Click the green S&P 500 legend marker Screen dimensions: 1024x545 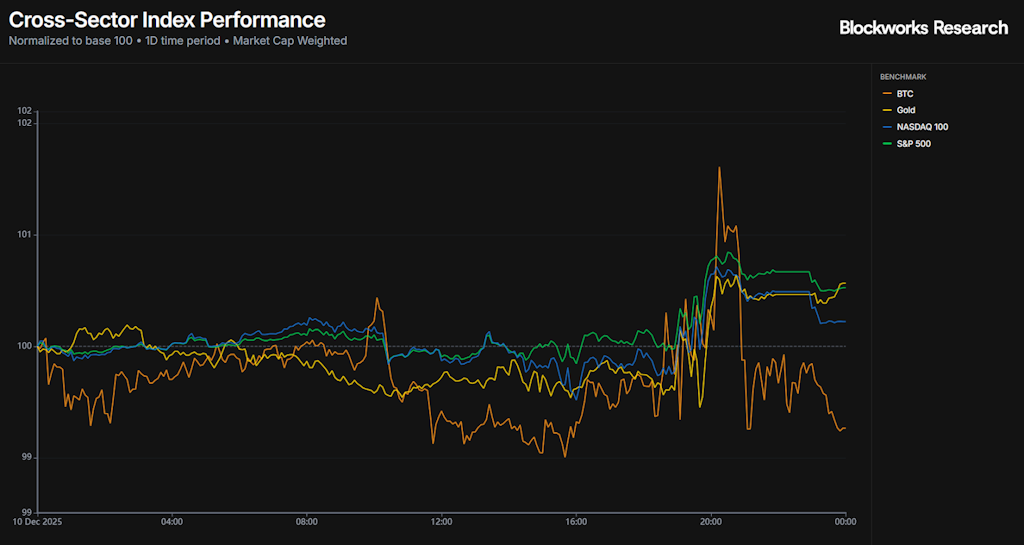[886, 144]
